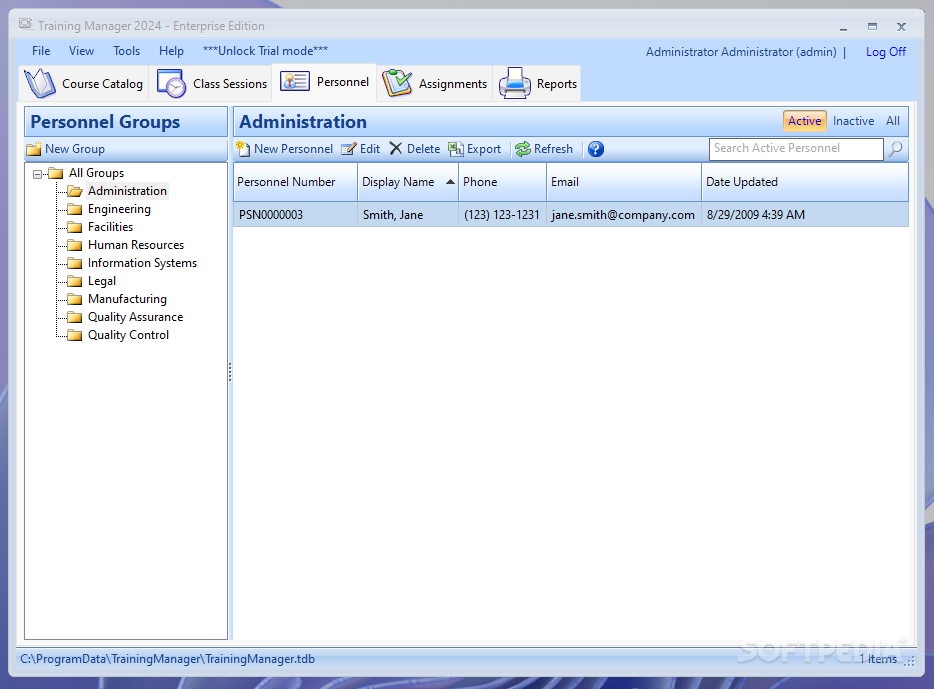Click the Refresh button label
The height and width of the screenshot is (689, 934).
coord(553,149)
